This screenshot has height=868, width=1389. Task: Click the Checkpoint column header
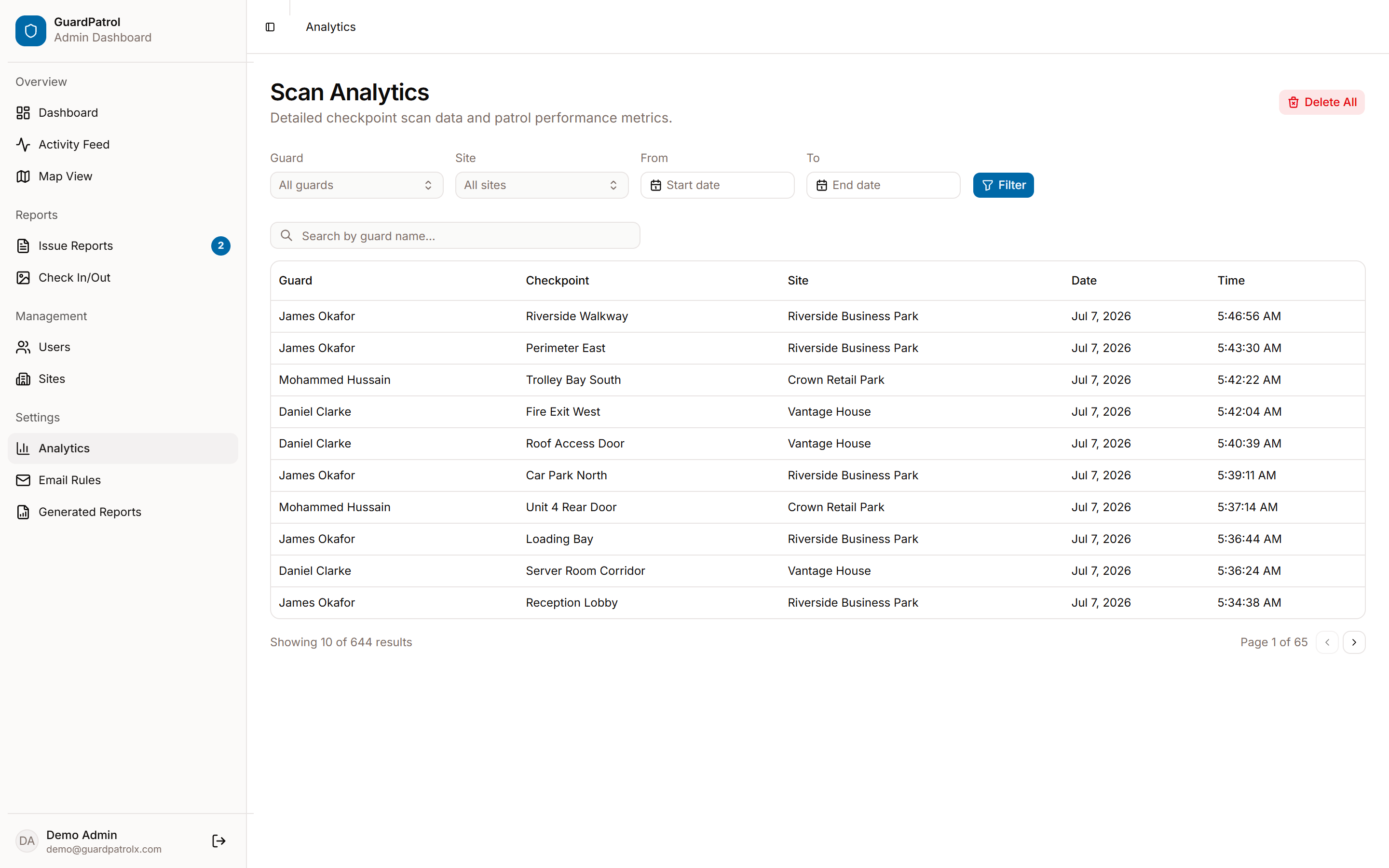pyautogui.click(x=558, y=281)
